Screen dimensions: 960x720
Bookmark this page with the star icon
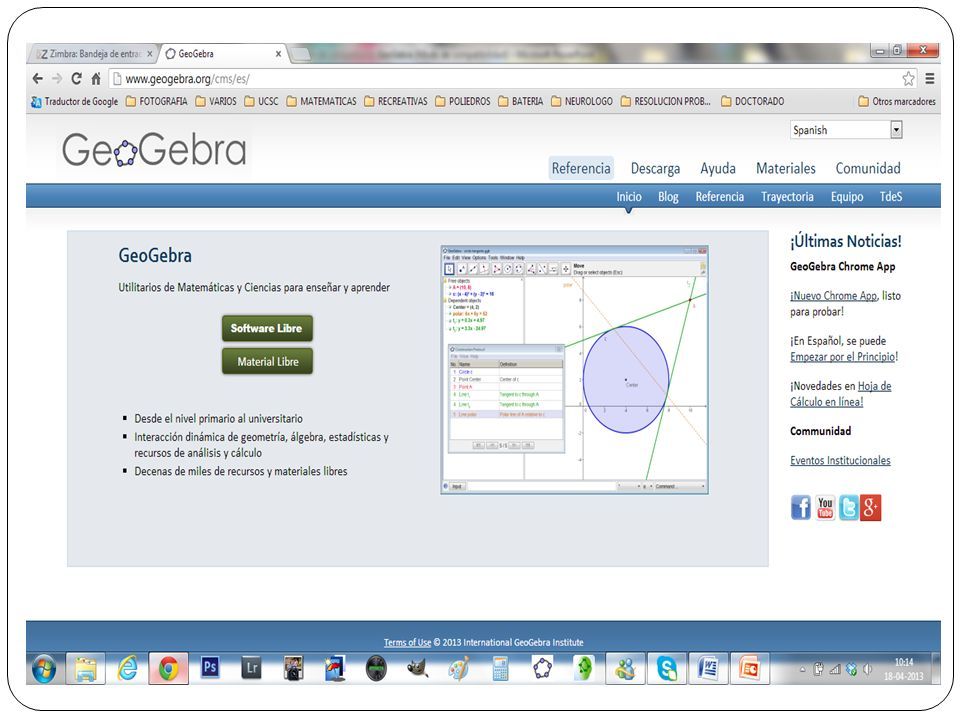908,78
